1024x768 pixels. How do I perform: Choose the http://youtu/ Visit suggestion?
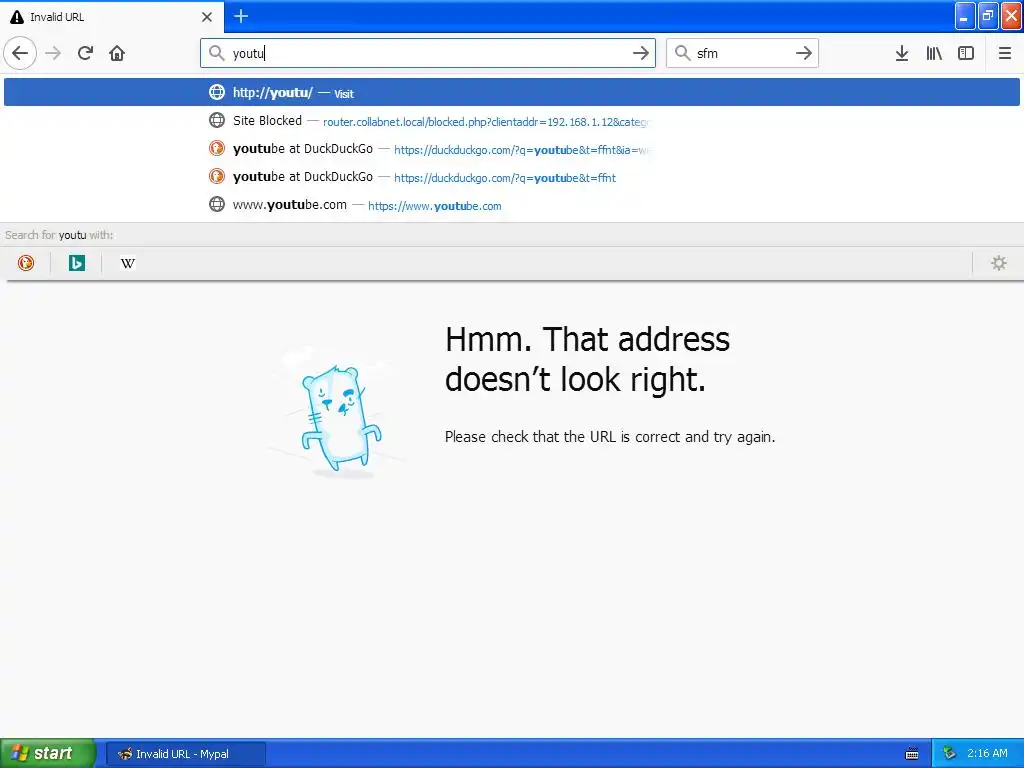click(x=512, y=92)
